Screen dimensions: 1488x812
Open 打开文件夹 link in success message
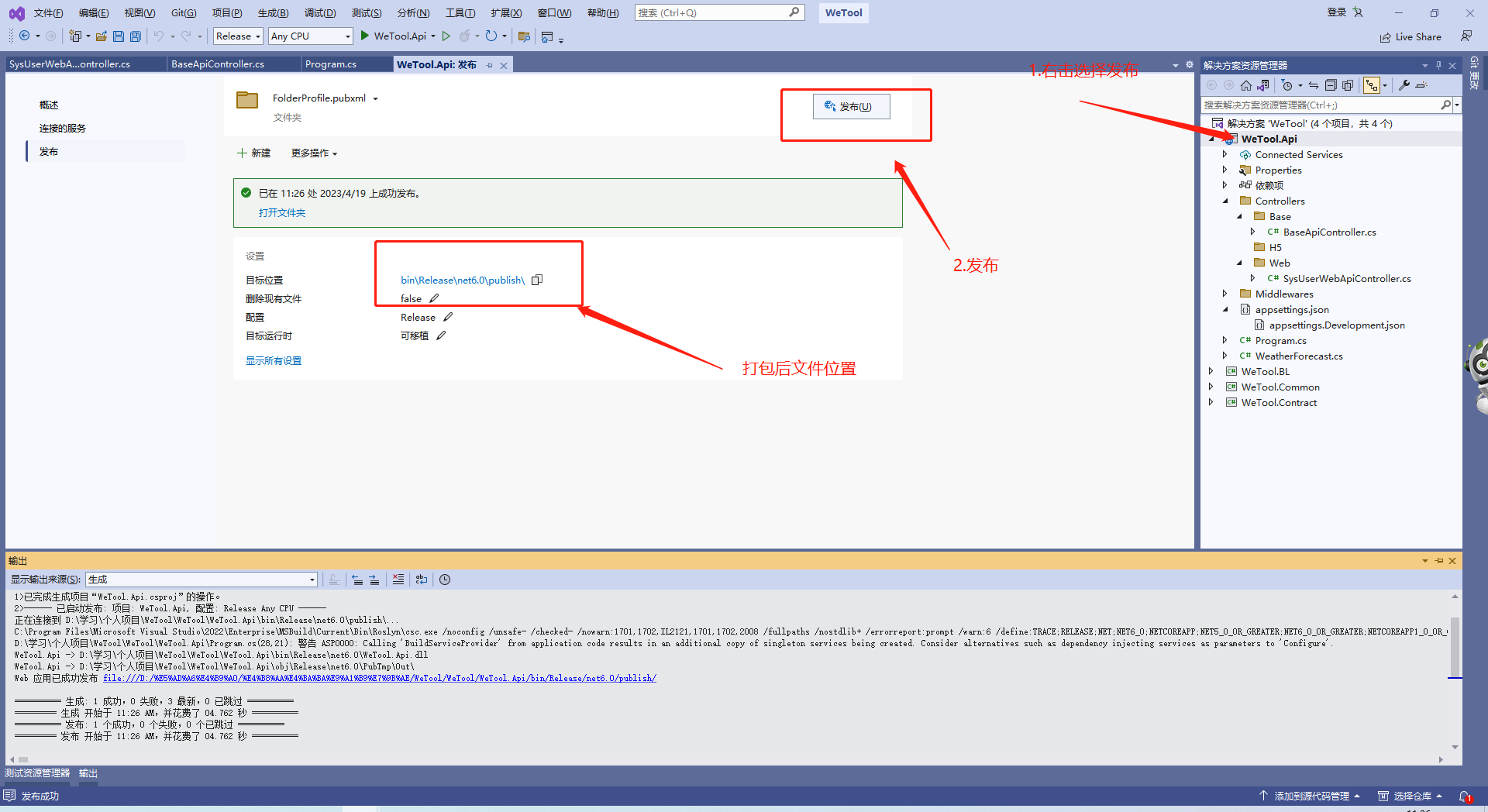[x=282, y=212]
